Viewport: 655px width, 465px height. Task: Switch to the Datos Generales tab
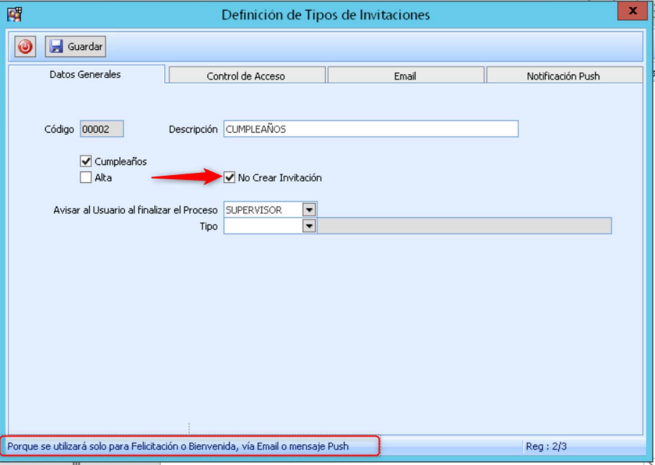click(x=86, y=75)
